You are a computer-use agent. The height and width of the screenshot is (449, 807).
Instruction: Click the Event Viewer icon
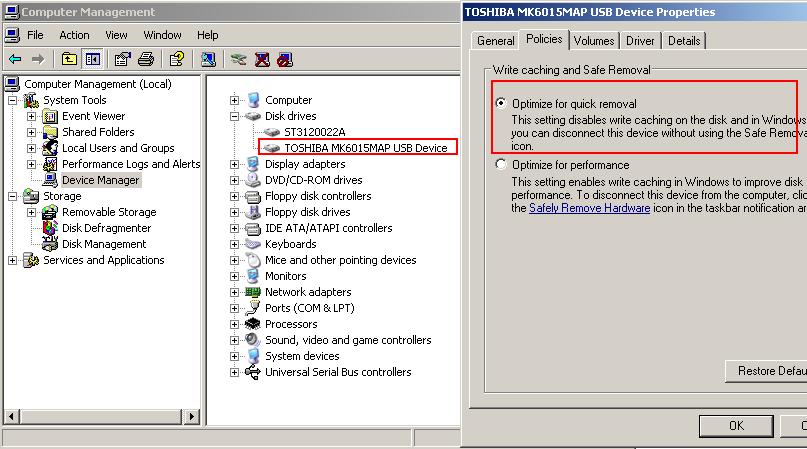coord(50,116)
